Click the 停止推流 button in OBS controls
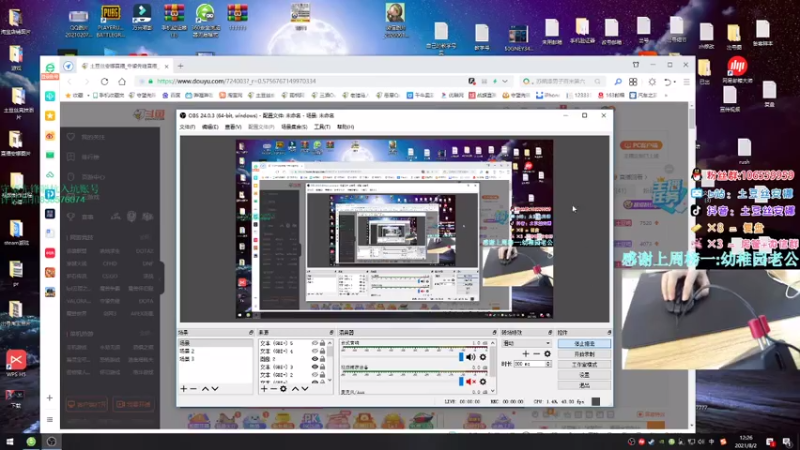This screenshot has height=450, width=800. click(584, 344)
